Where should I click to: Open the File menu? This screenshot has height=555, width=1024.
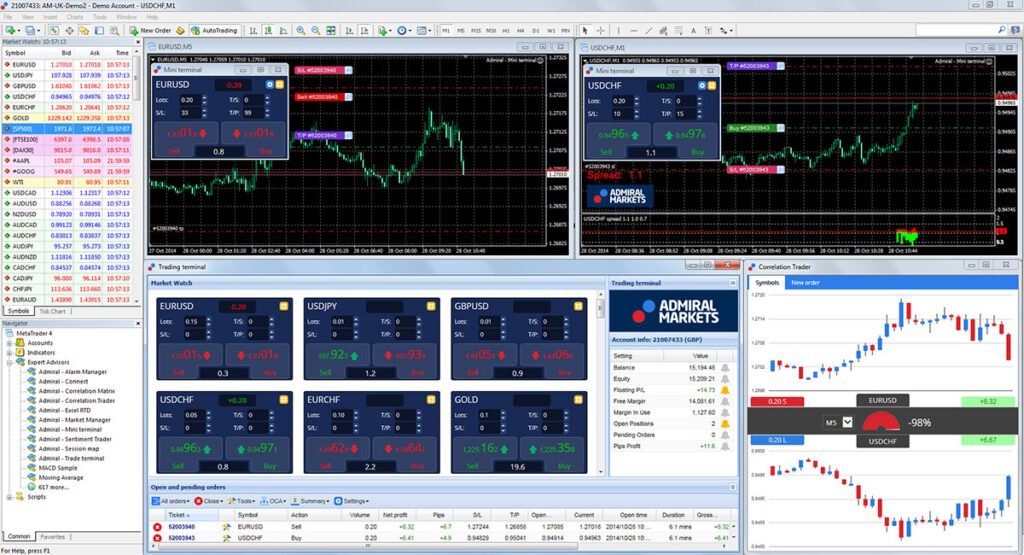point(8,16)
